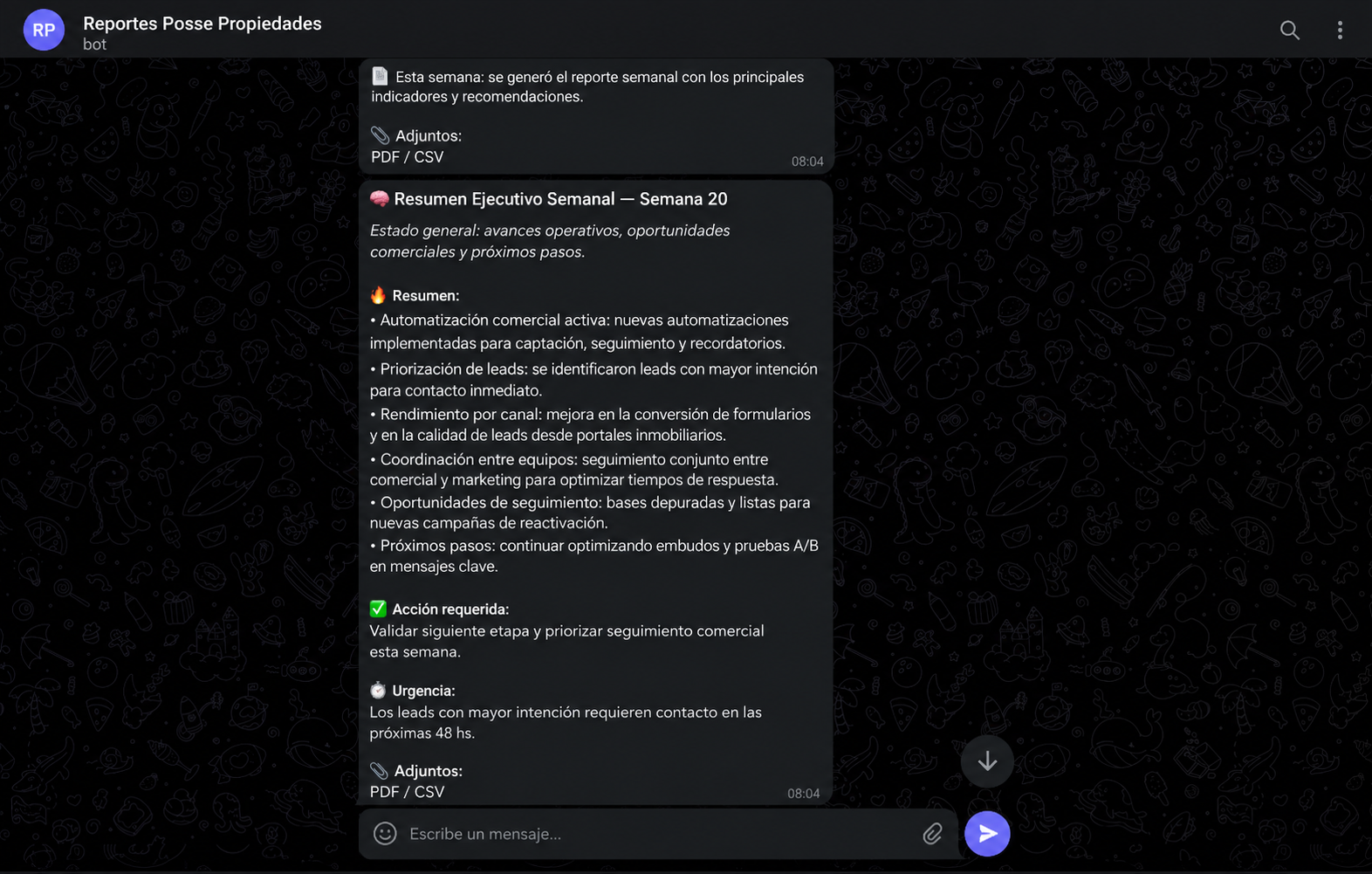Open search in chat header

pyautogui.click(x=1289, y=31)
